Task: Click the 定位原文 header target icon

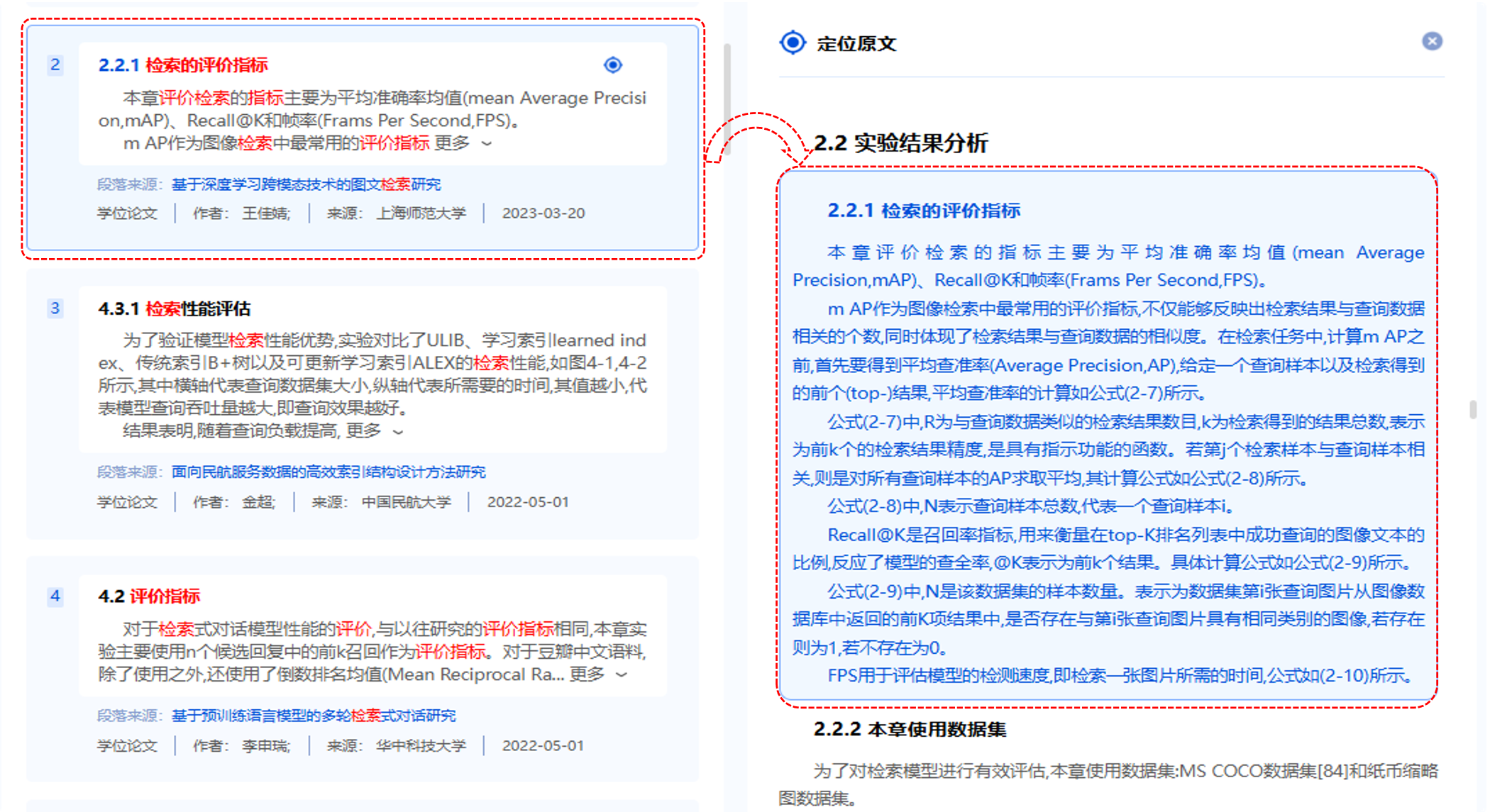Action: tap(793, 43)
